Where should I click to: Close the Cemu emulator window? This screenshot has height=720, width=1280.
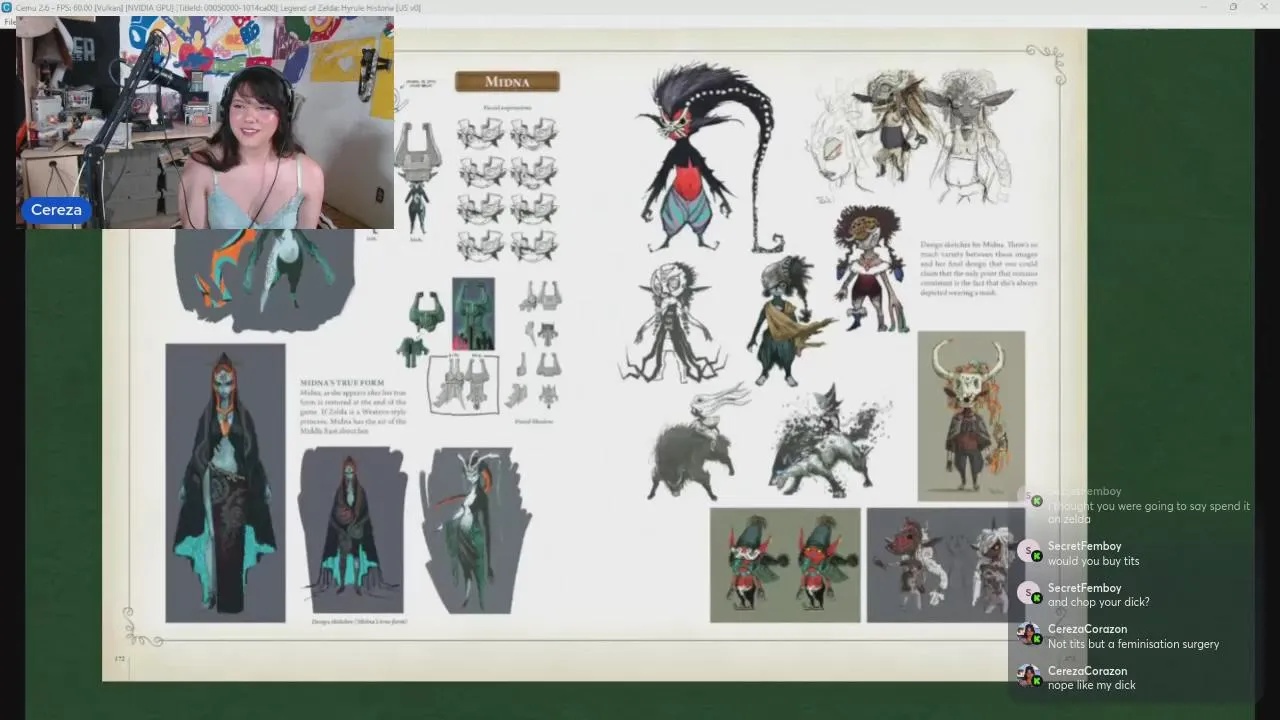click(1262, 7)
